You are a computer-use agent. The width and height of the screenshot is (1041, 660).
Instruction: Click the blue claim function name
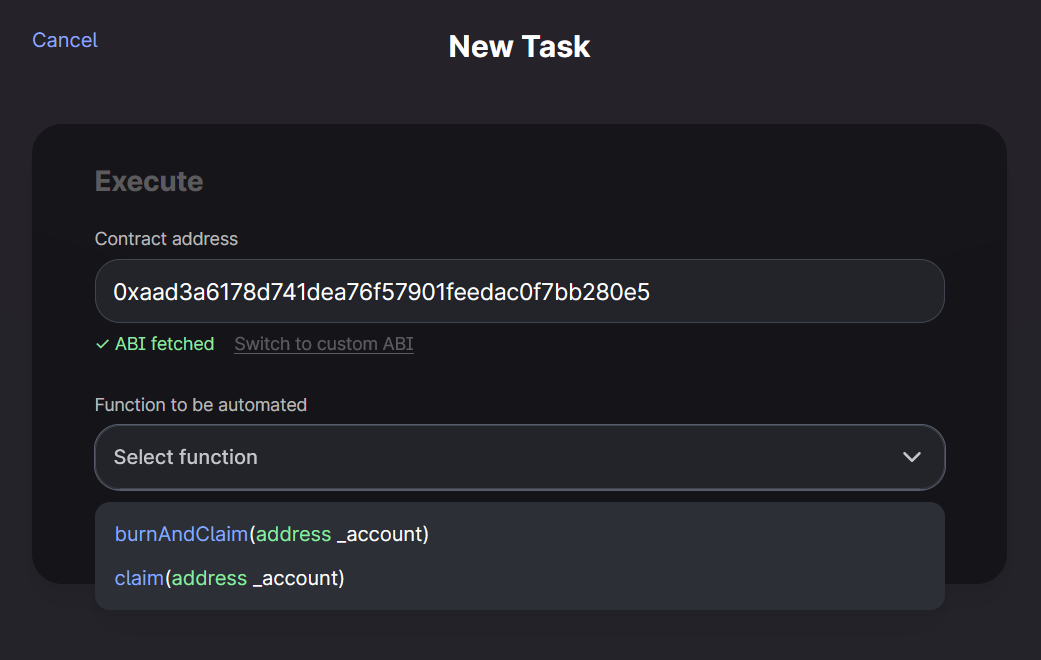coord(139,578)
